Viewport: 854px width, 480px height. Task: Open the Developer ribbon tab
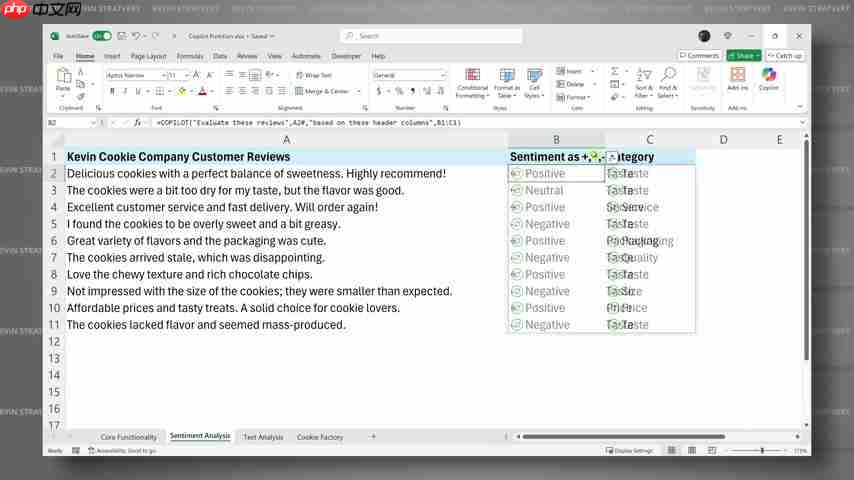pyautogui.click(x=346, y=56)
